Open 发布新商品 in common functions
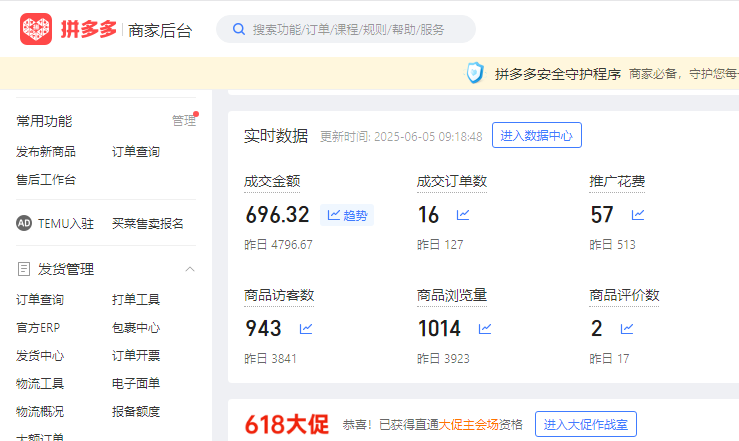739x441 pixels. [46, 152]
